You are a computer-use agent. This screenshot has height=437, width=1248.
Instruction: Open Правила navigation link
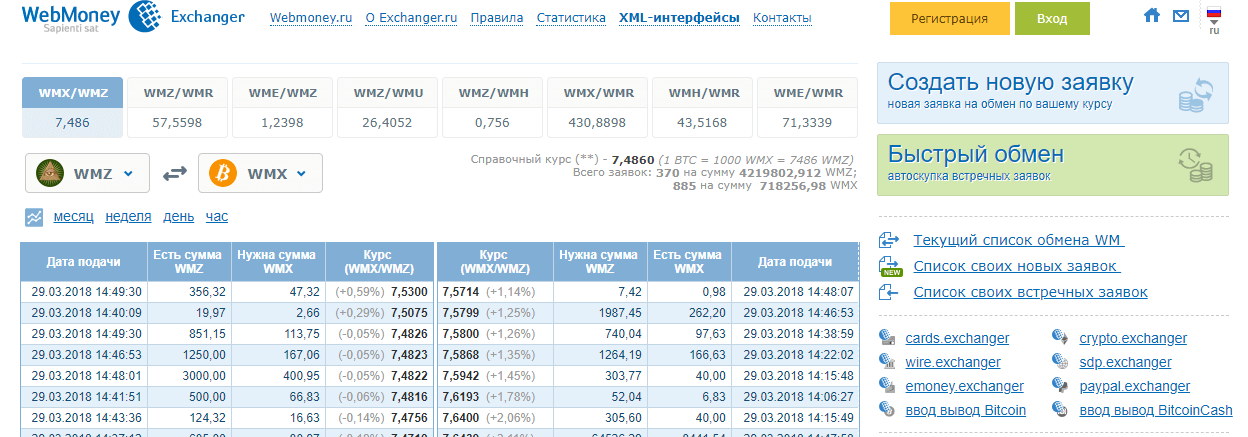[x=496, y=18]
